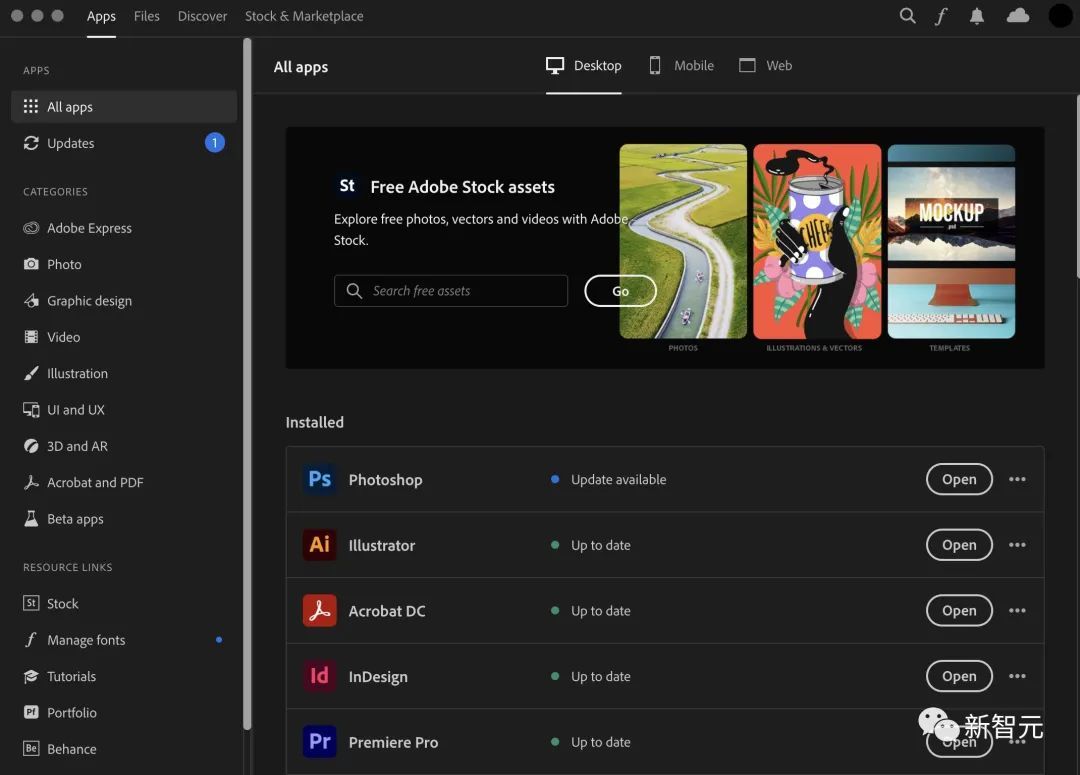Open Manage fonts resource link
Image resolution: width=1080 pixels, height=775 pixels.
(x=86, y=640)
